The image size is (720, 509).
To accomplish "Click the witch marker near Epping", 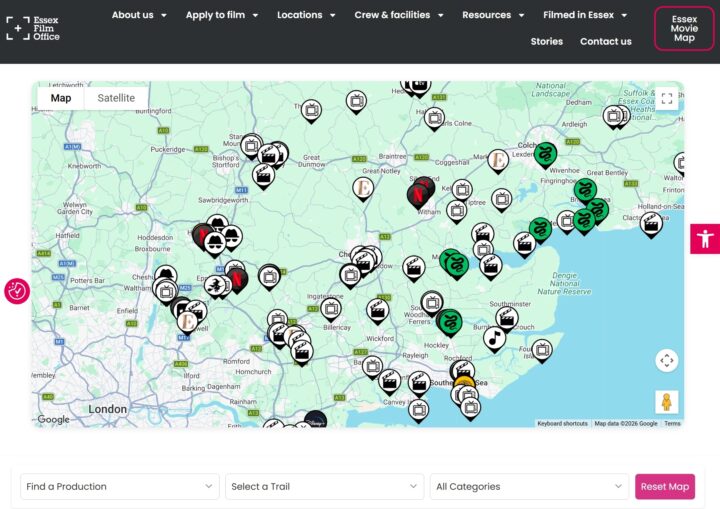I will click(x=214, y=286).
